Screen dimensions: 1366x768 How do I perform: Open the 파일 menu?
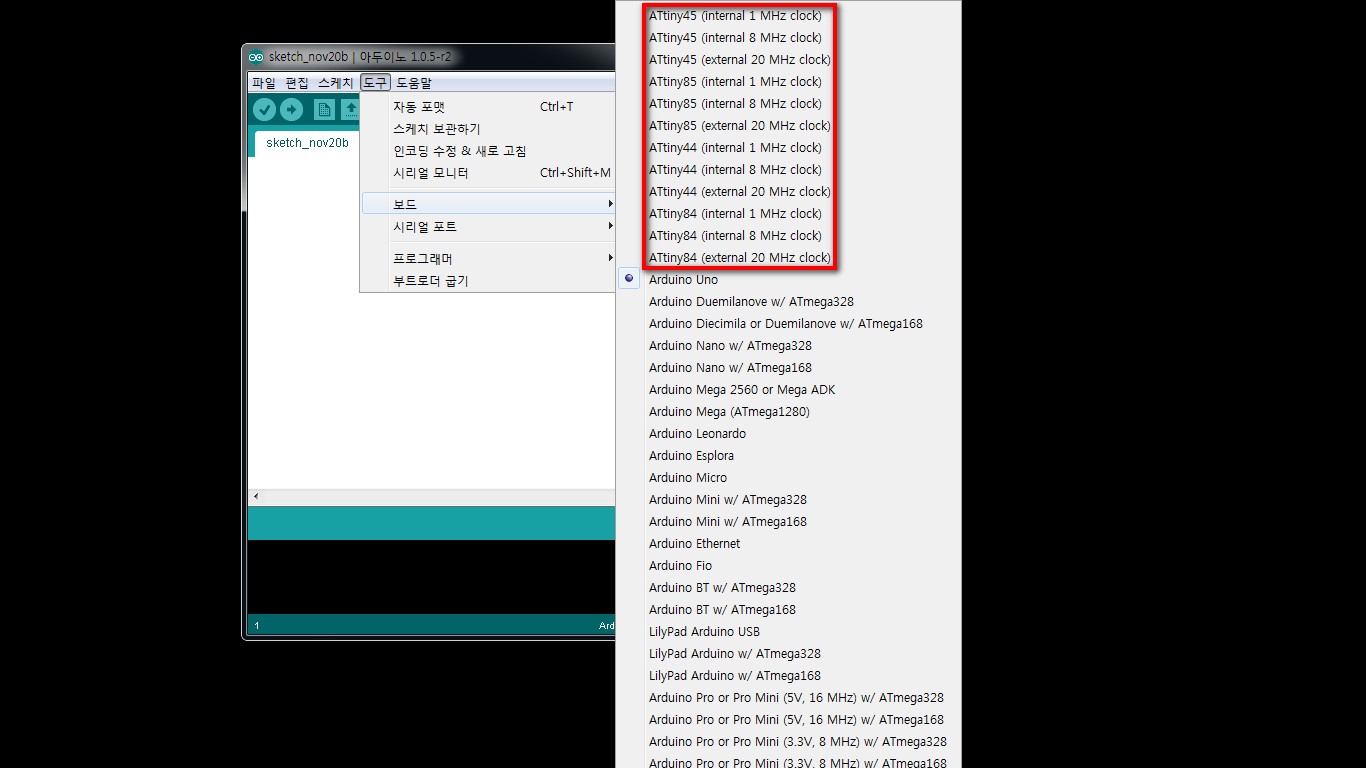pos(264,83)
